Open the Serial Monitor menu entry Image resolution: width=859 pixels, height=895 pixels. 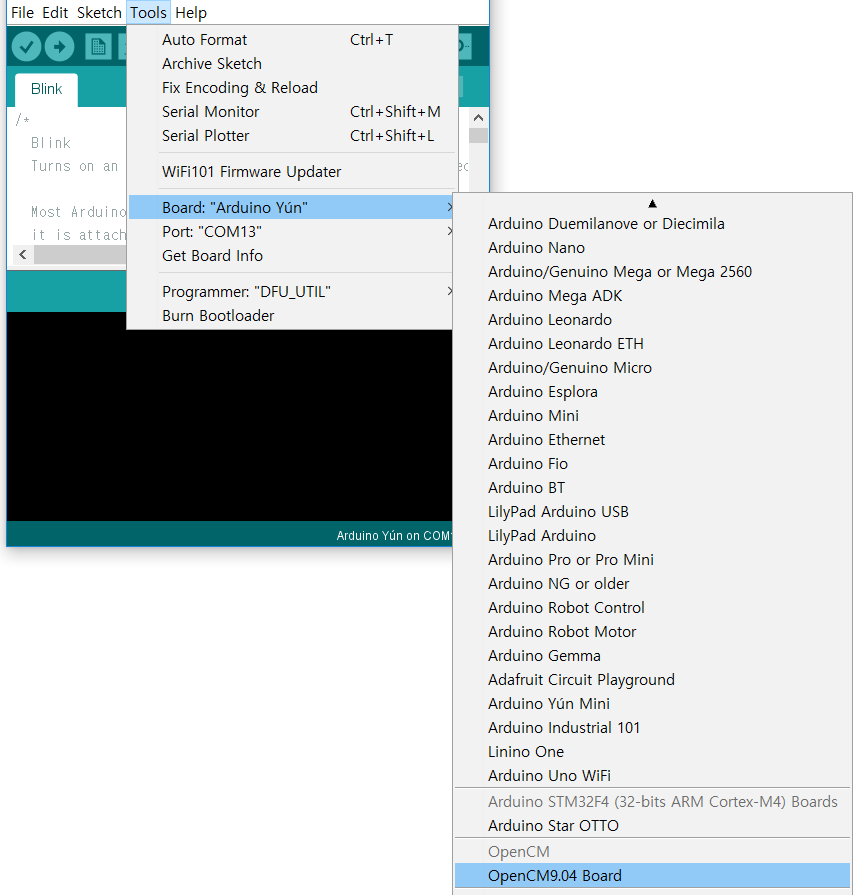tap(210, 112)
